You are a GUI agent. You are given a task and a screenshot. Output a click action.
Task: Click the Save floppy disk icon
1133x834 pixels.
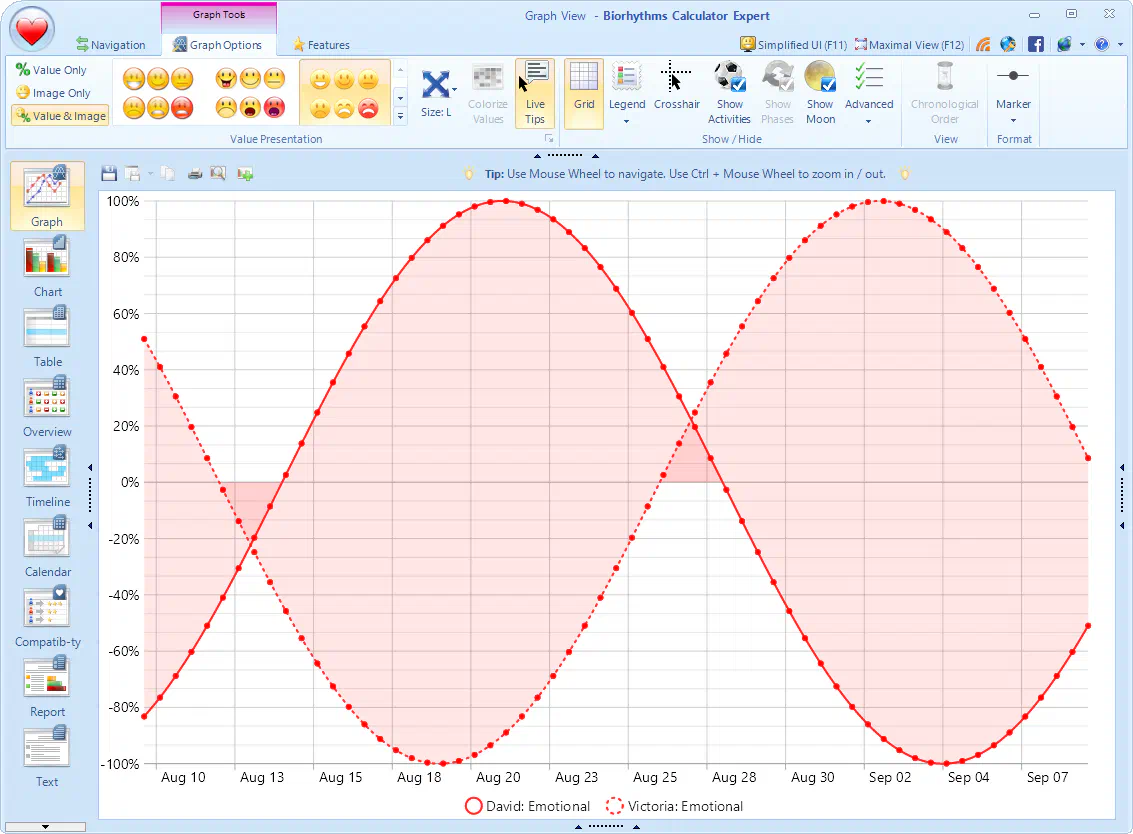pyautogui.click(x=109, y=173)
